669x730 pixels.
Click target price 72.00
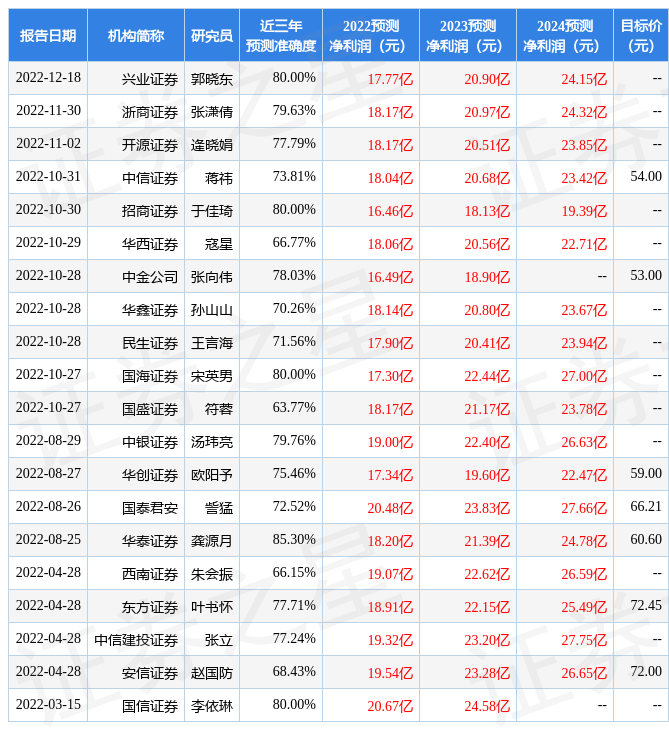point(646,671)
